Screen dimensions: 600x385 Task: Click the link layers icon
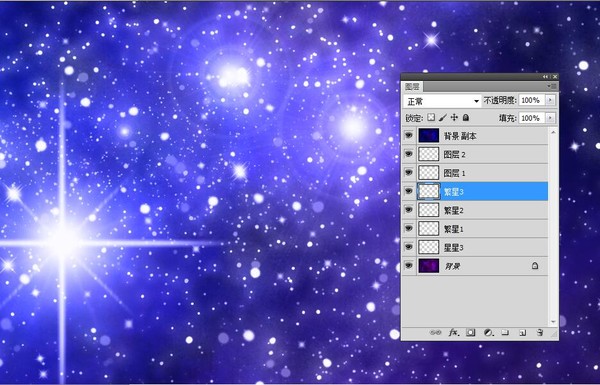click(435, 333)
